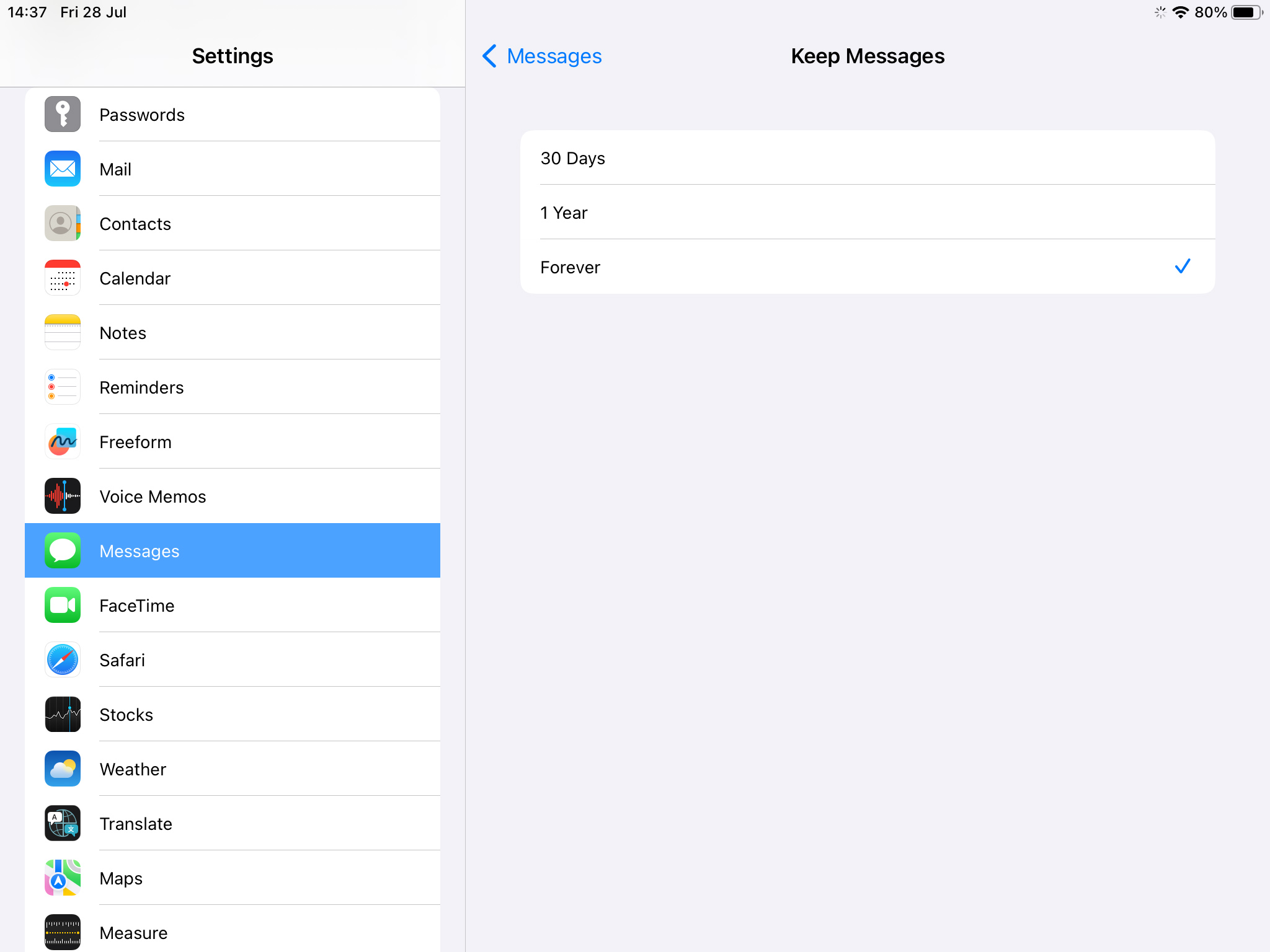Screen dimensions: 1270x952
Task: Tap the Translate globe icon
Action: [x=63, y=824]
